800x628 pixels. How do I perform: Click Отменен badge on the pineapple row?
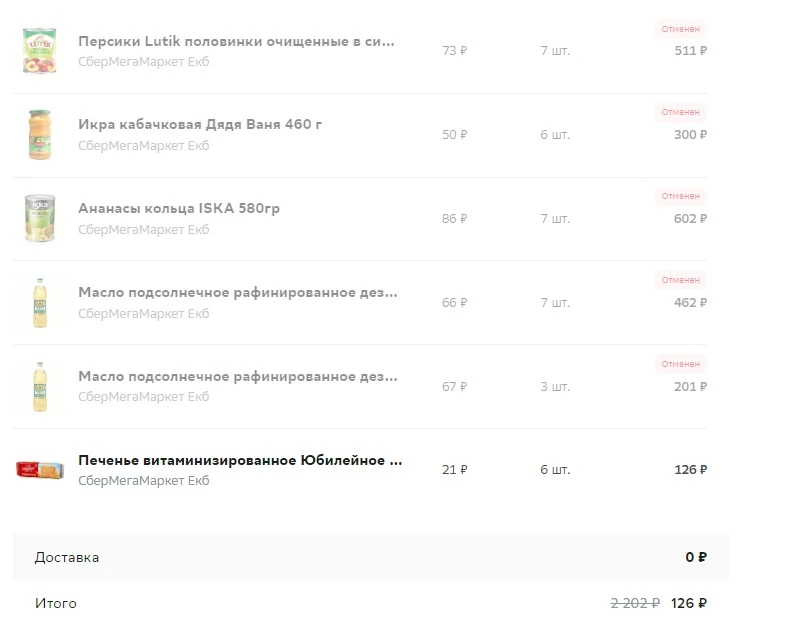click(x=680, y=196)
